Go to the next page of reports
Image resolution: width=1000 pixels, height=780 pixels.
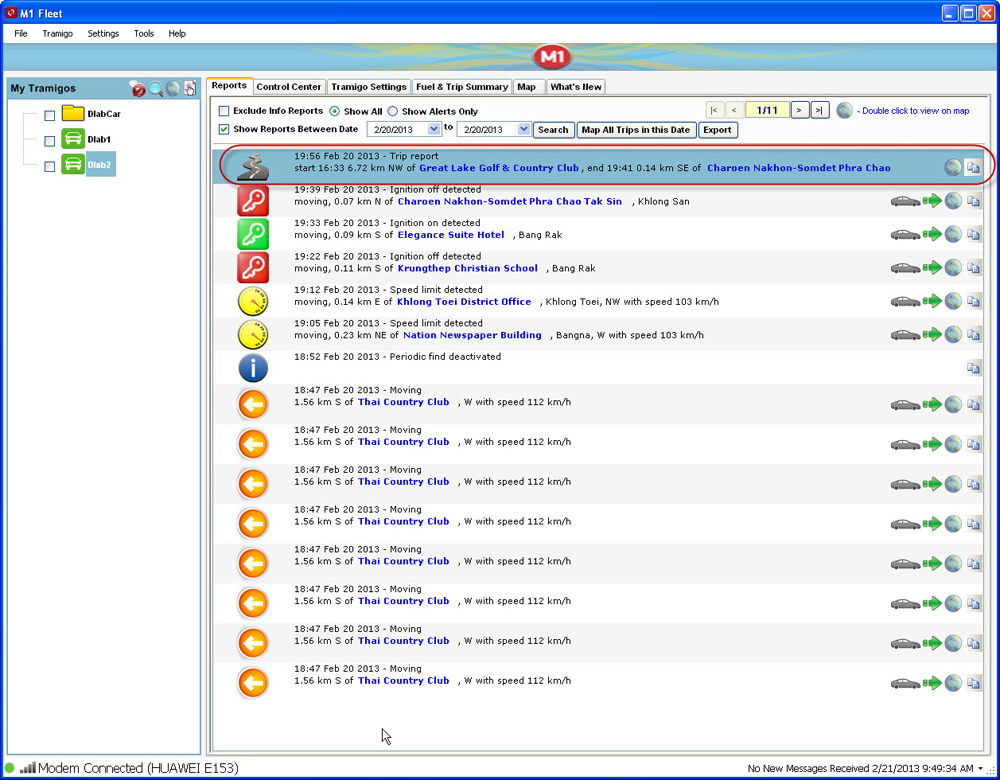pyautogui.click(x=799, y=110)
